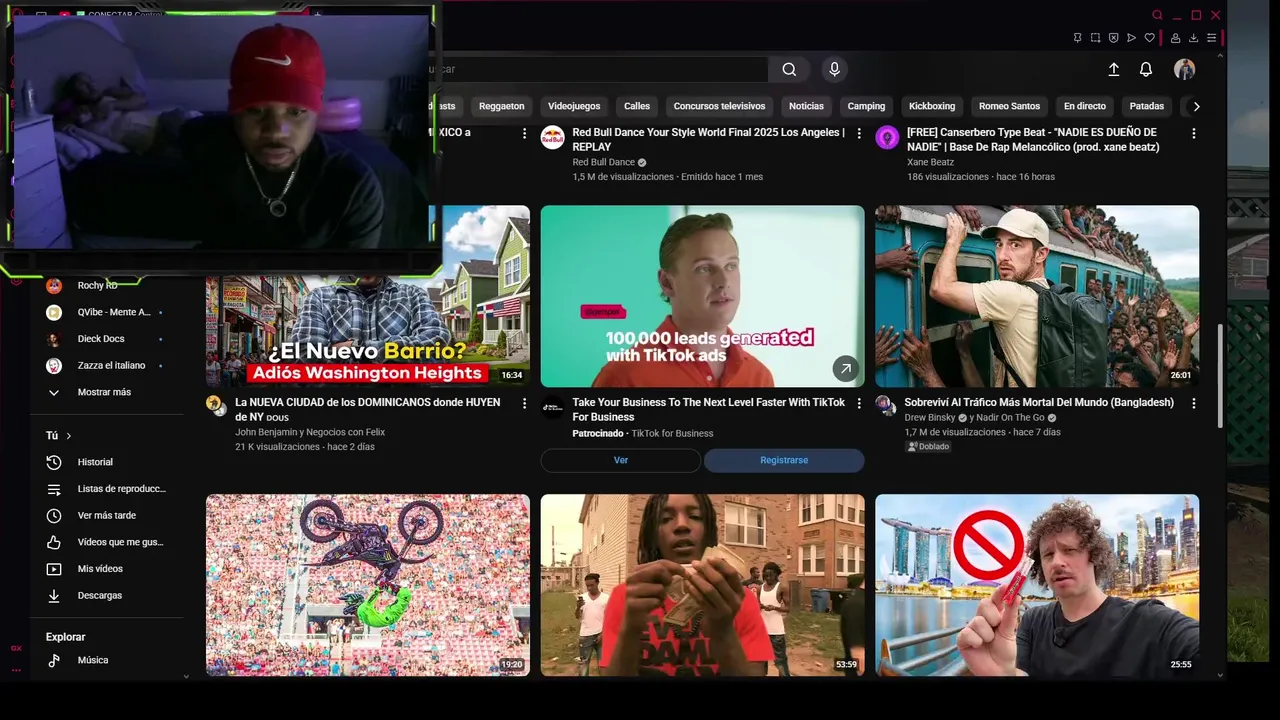Open options menu for Bangladesh video
Image resolution: width=1280 pixels, height=720 pixels.
point(1193,403)
